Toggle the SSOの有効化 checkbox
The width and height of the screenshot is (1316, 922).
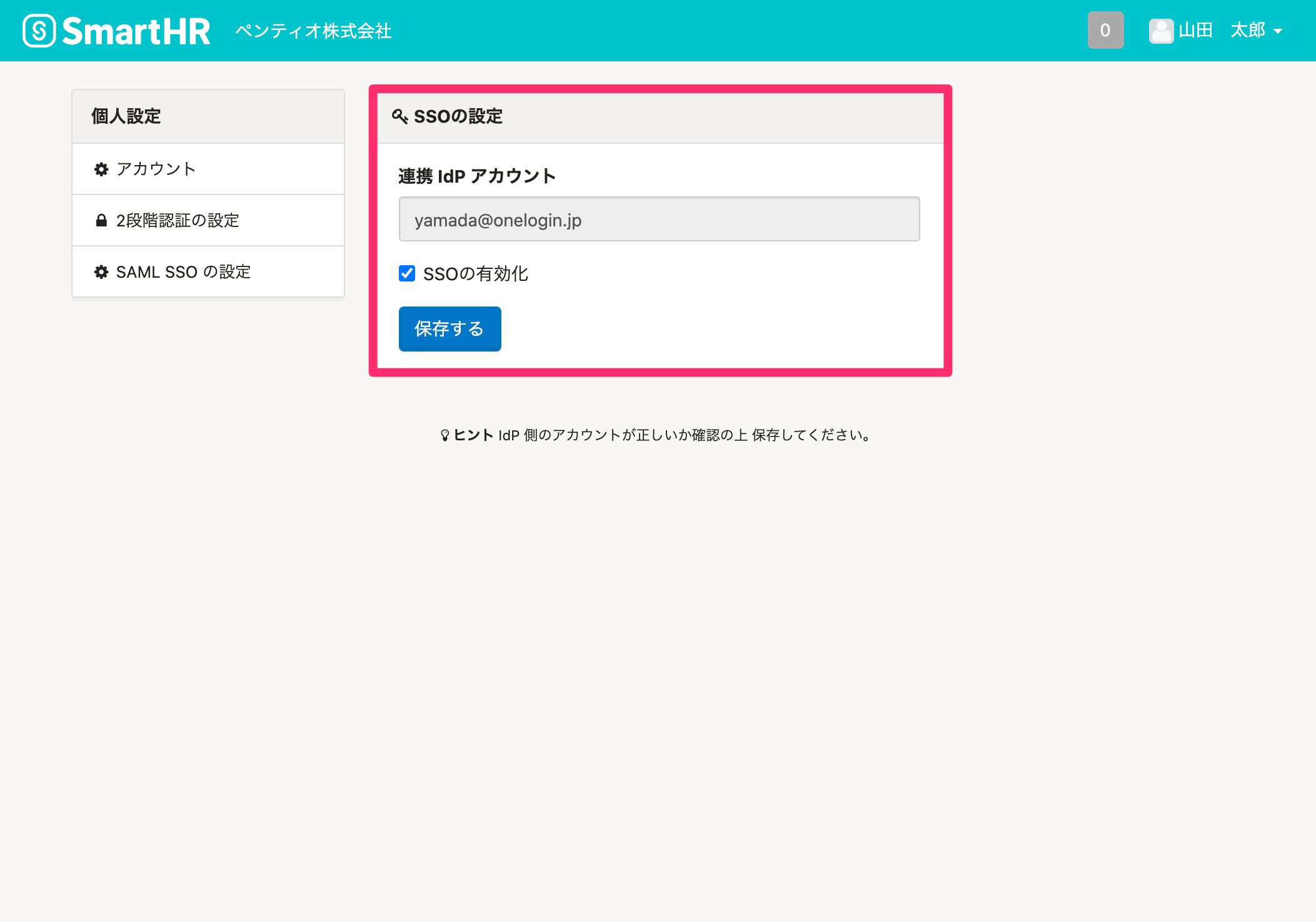407,273
